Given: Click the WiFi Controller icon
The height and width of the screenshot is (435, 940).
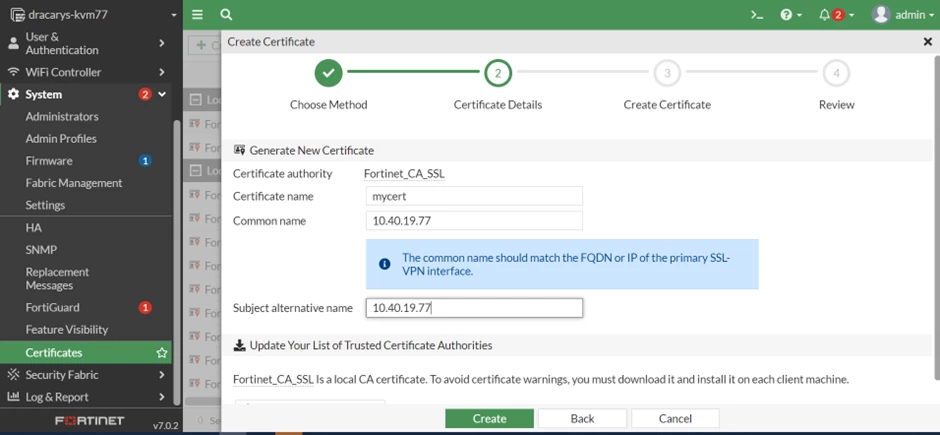Looking at the screenshot, I should pos(13,72).
